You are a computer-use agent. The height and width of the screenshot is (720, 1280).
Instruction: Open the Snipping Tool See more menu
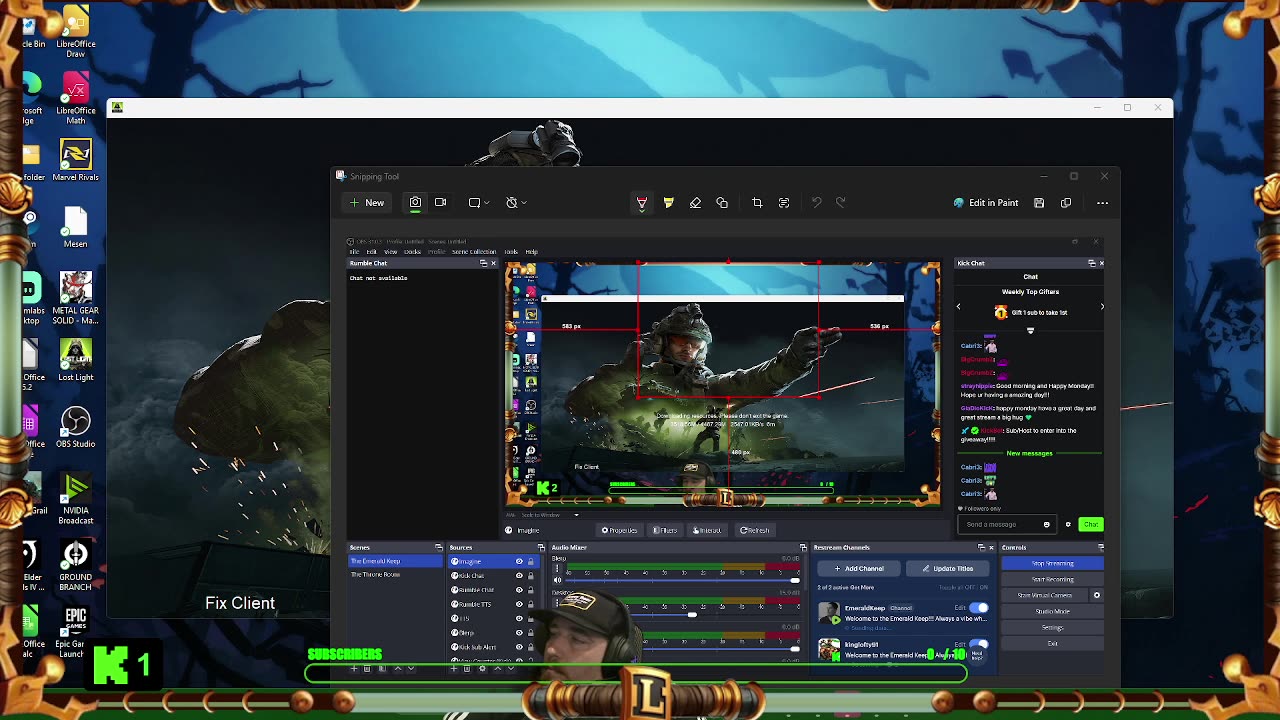[x=1102, y=203]
